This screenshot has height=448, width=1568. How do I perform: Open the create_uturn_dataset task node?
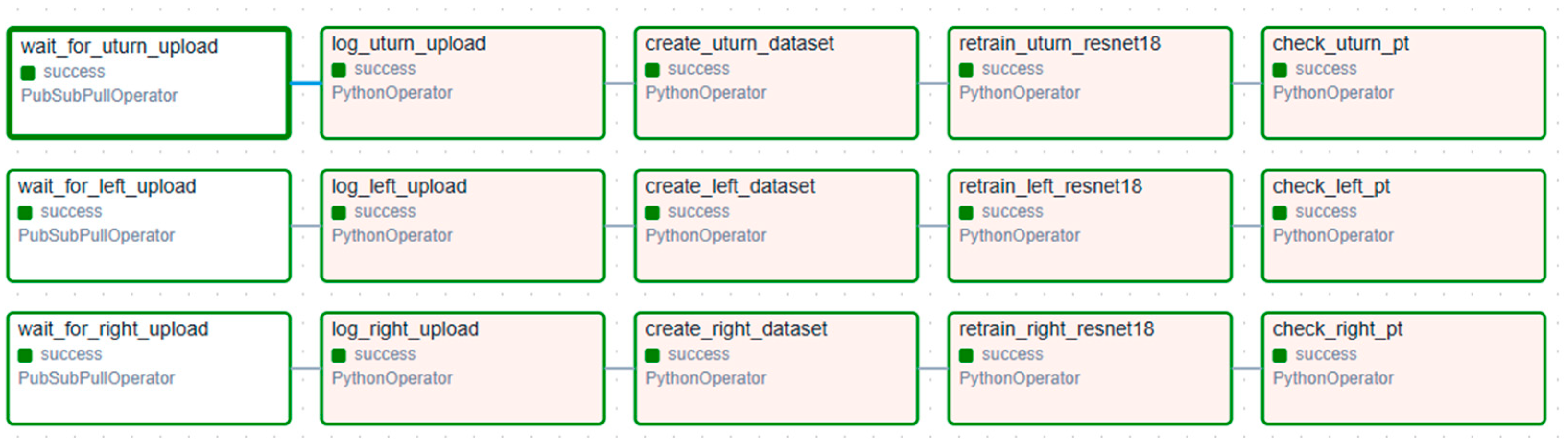point(775,84)
